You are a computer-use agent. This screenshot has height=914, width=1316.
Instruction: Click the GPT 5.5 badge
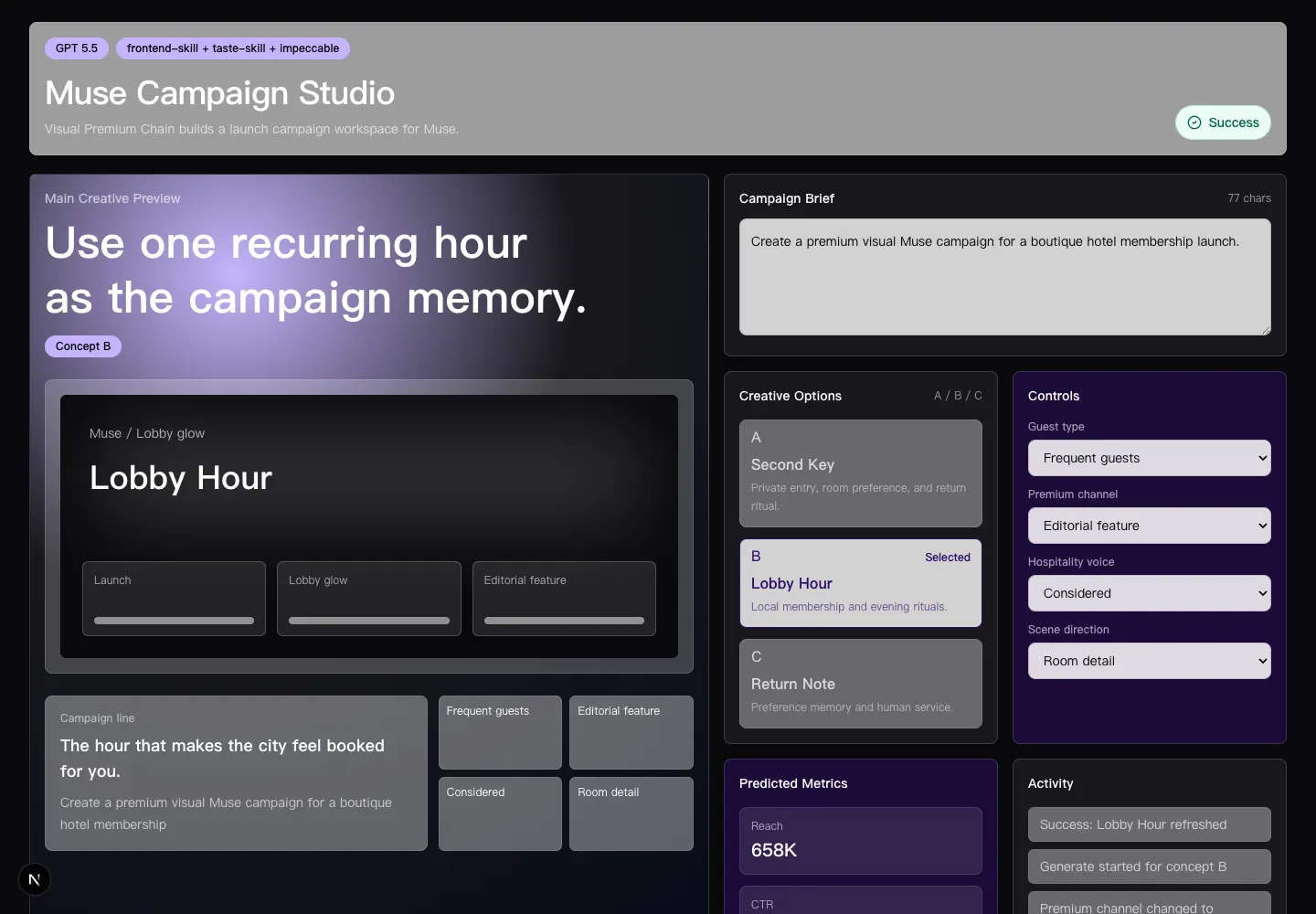(77, 48)
